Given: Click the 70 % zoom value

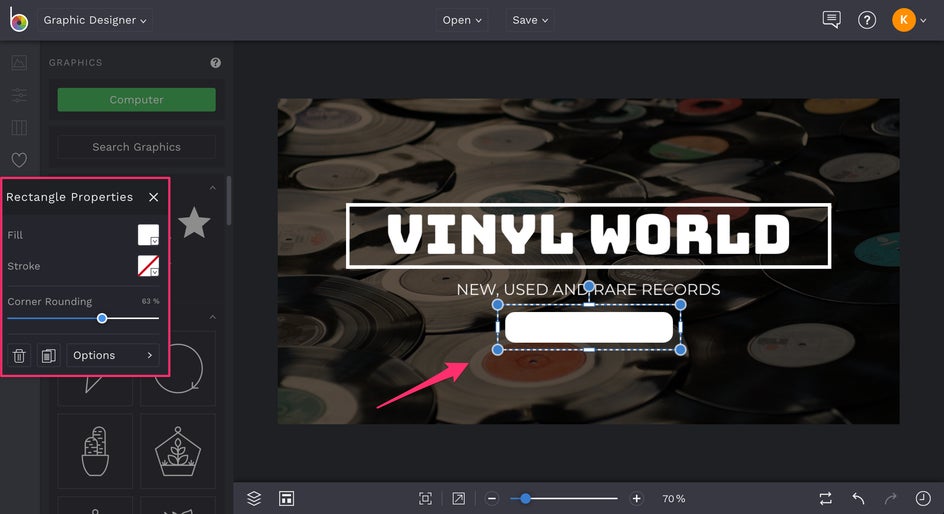Looking at the screenshot, I should click(x=674, y=498).
